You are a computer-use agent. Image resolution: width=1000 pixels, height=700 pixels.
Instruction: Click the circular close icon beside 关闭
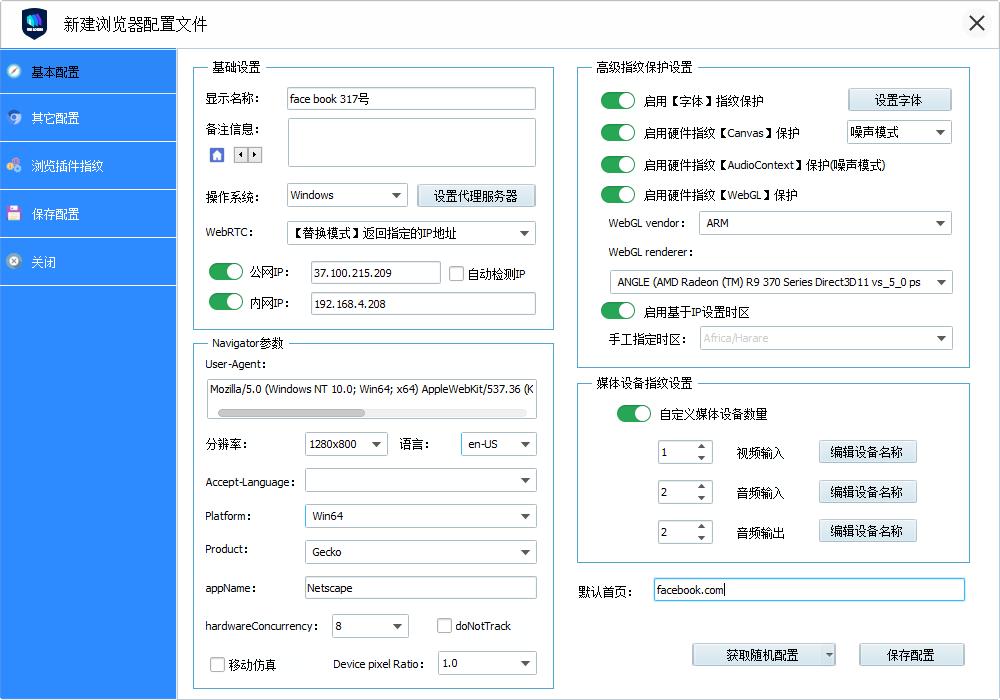click(16, 260)
